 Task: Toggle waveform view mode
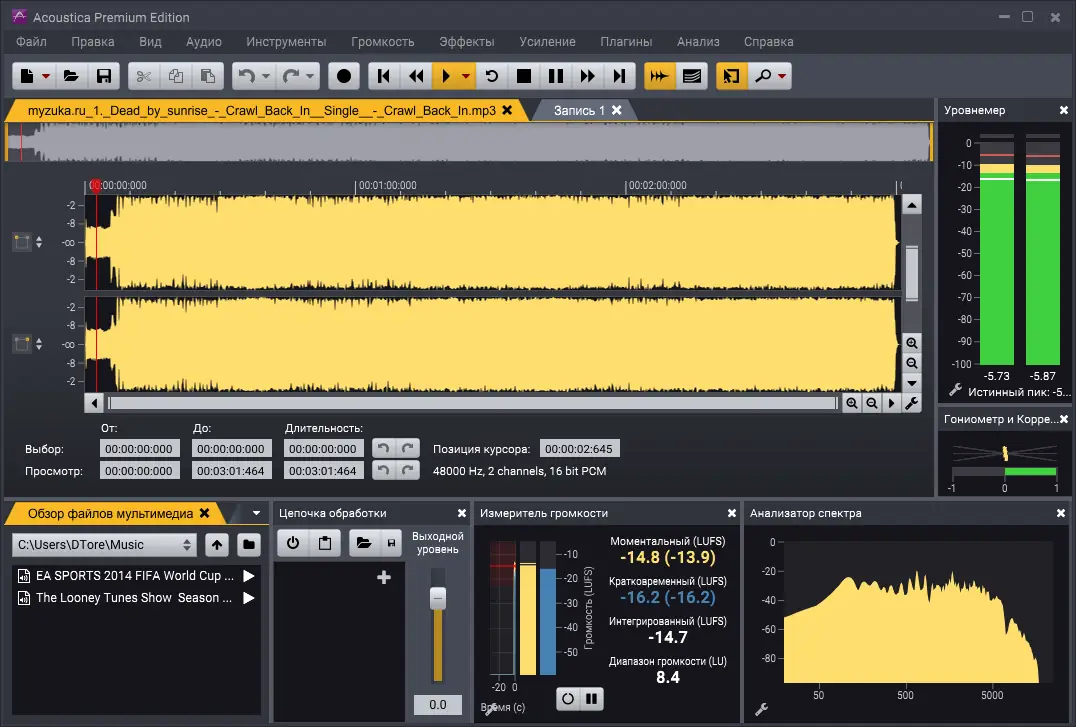coord(659,76)
